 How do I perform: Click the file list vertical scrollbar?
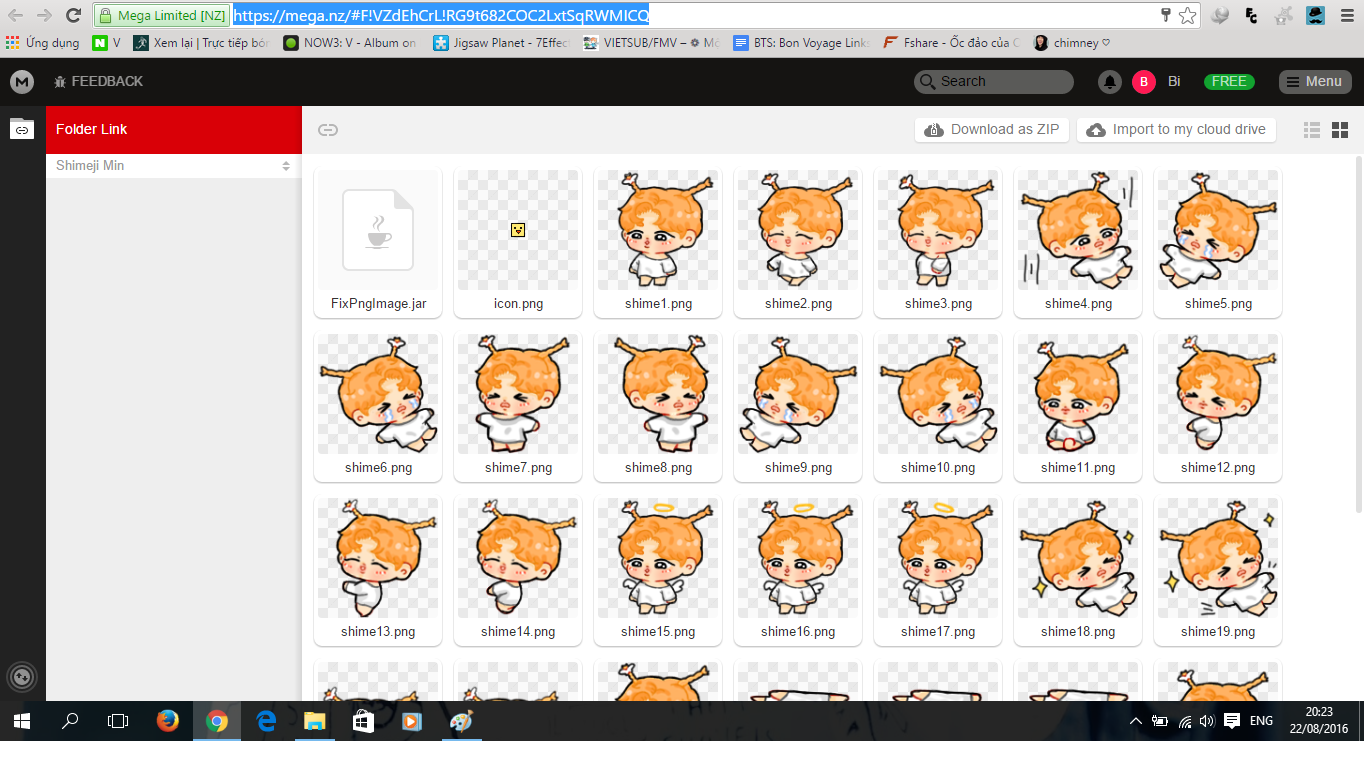click(1359, 335)
